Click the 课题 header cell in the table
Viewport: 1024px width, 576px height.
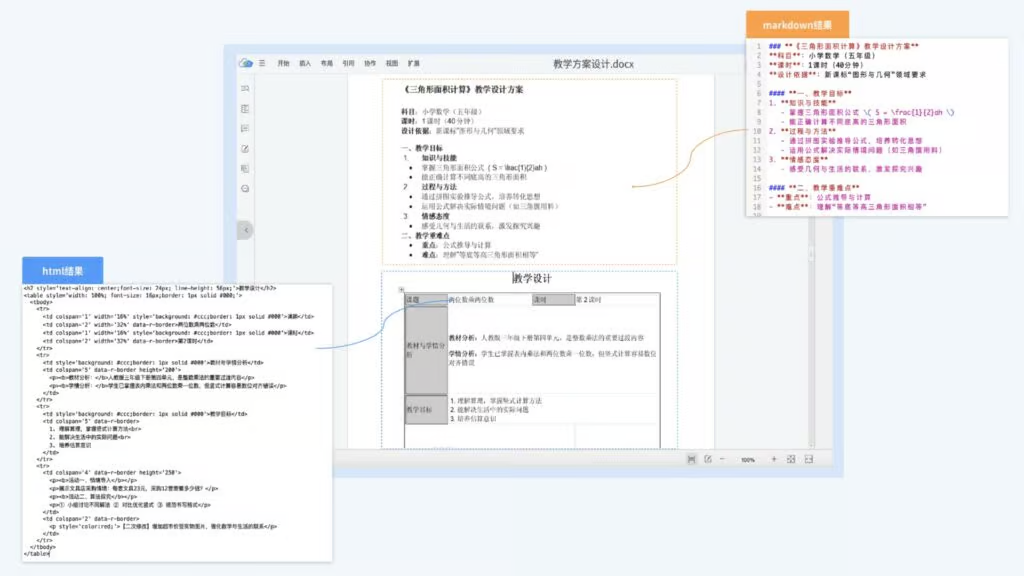tap(426, 300)
